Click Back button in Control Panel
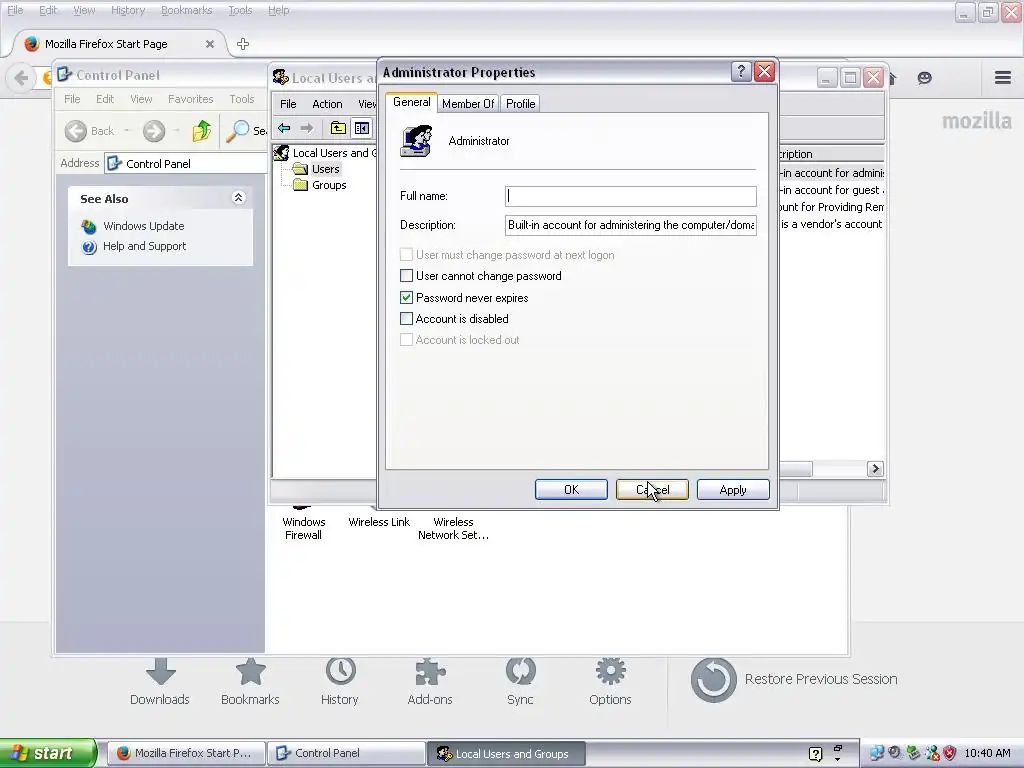The width and height of the screenshot is (1024, 768). [x=89, y=131]
